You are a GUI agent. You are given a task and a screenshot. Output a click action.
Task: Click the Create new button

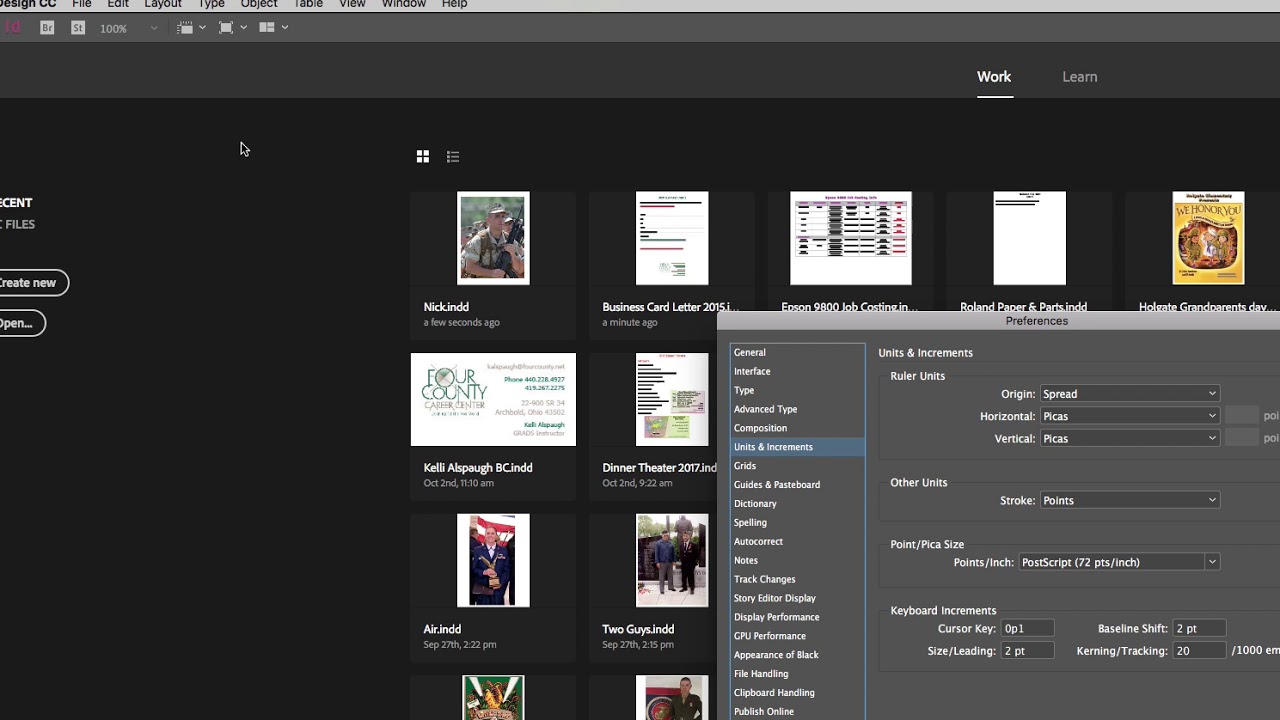(32, 283)
